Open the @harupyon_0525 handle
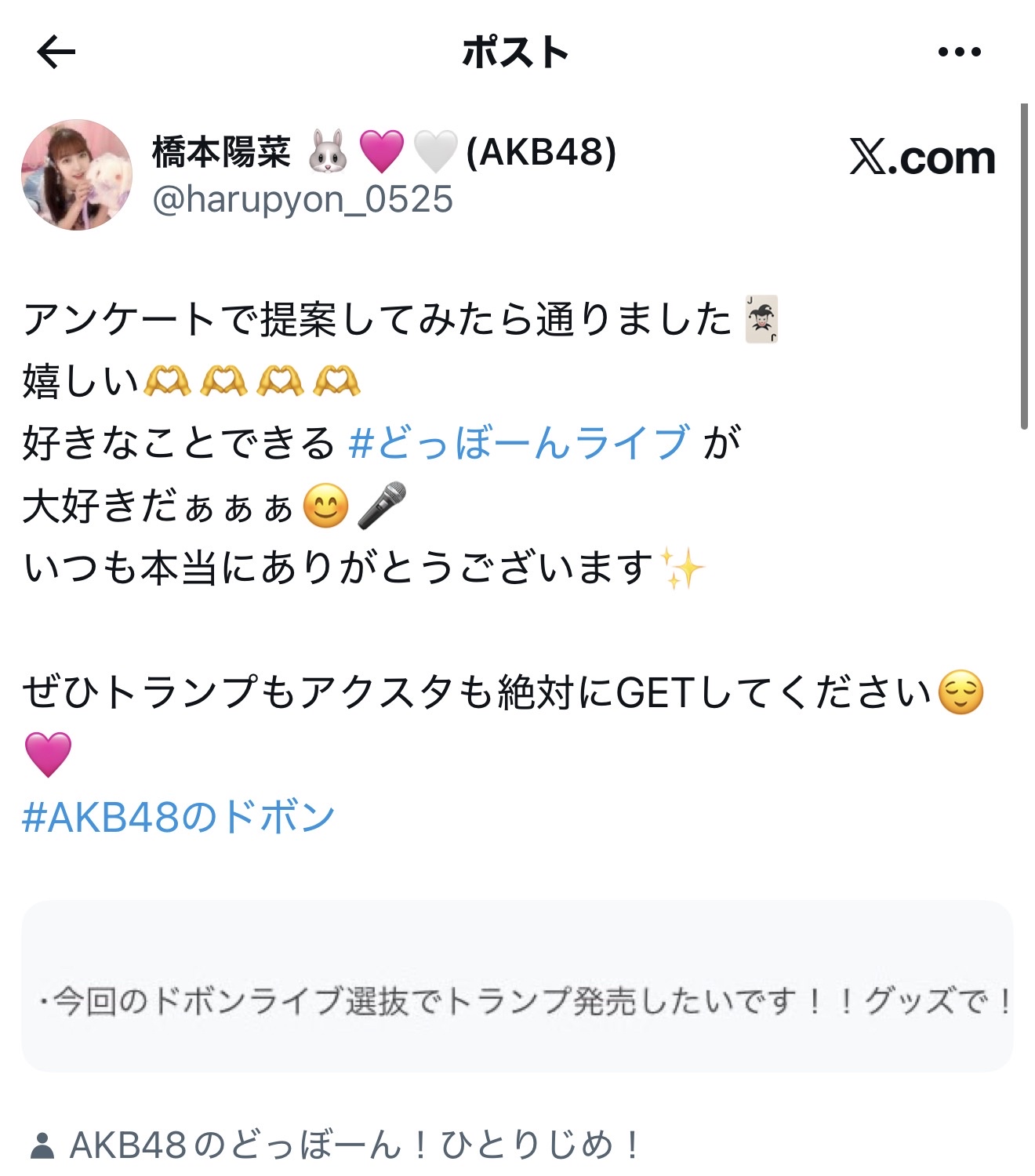Screen dimensions: 1035x1176 coord(303,199)
